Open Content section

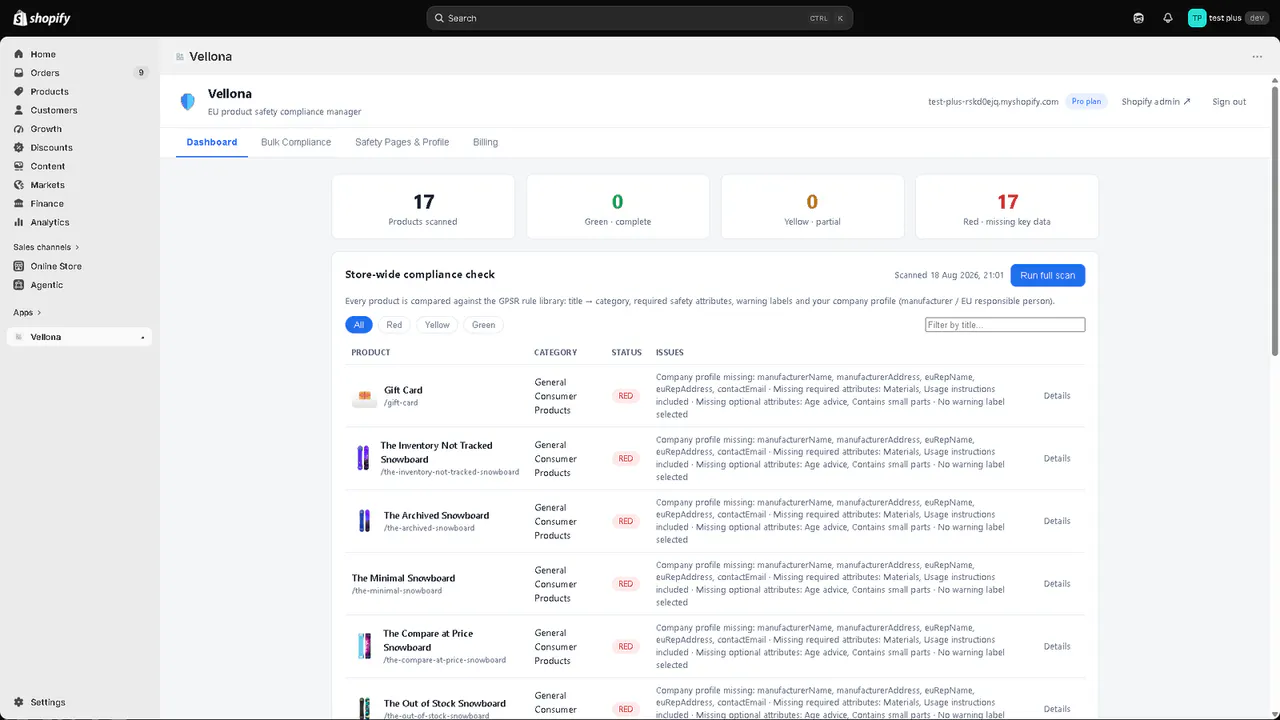(47, 166)
